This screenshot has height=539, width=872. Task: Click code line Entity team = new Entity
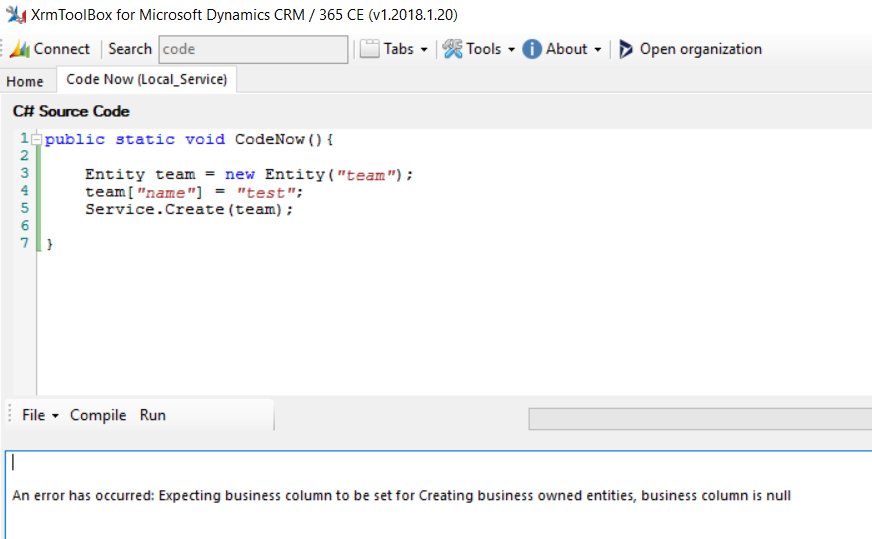tap(249, 174)
